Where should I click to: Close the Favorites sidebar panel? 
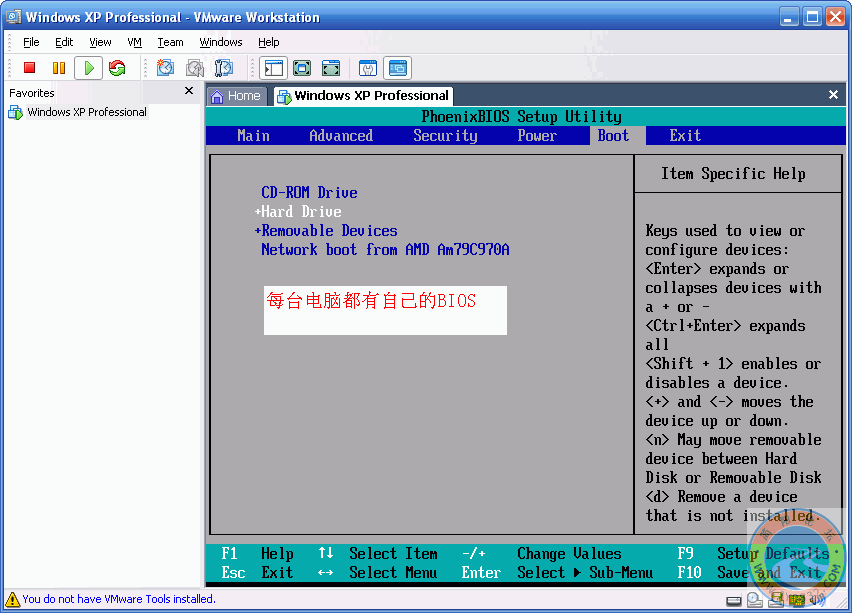(189, 91)
